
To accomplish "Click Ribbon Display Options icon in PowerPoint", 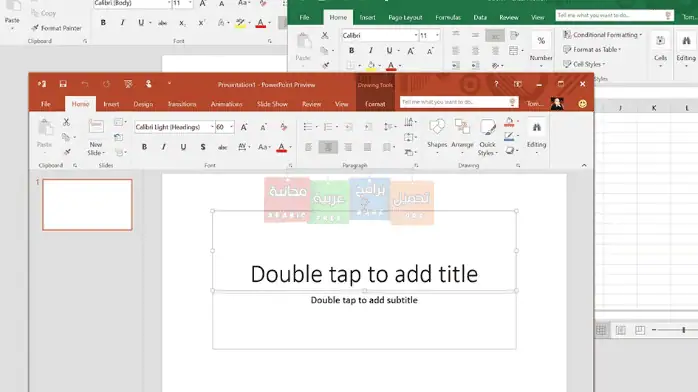I will click(x=518, y=84).
